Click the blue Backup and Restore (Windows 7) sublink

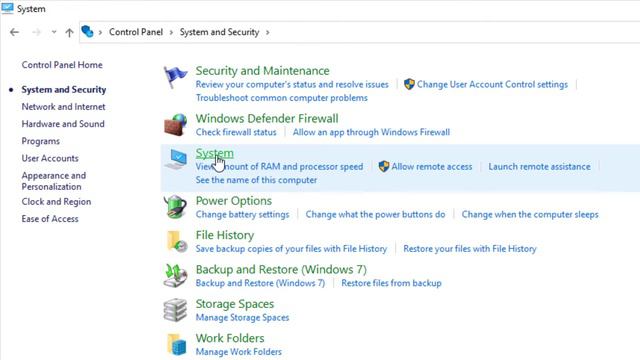click(260, 283)
